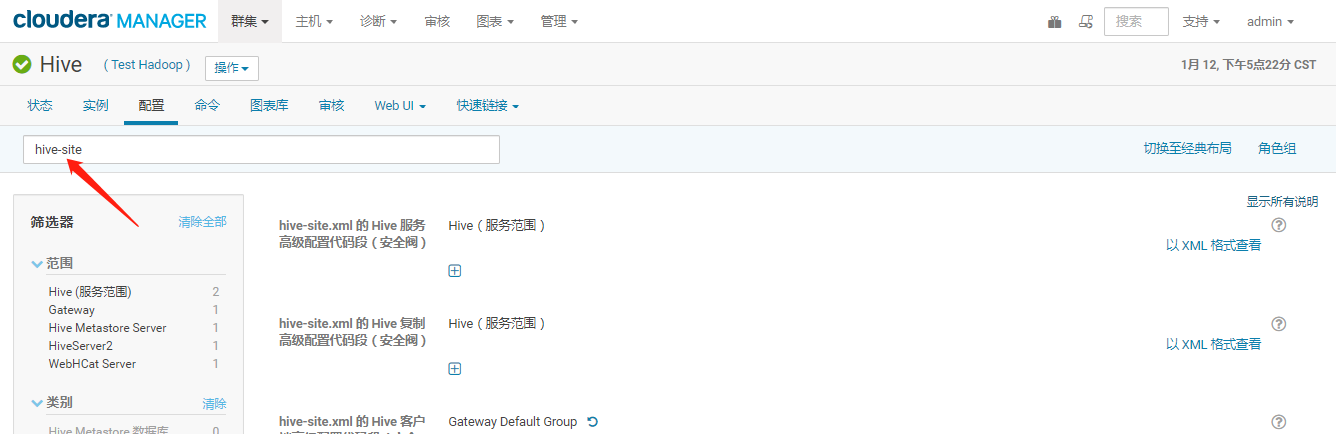
Task: Click the 角色组 link
Action: [x=1277, y=149]
